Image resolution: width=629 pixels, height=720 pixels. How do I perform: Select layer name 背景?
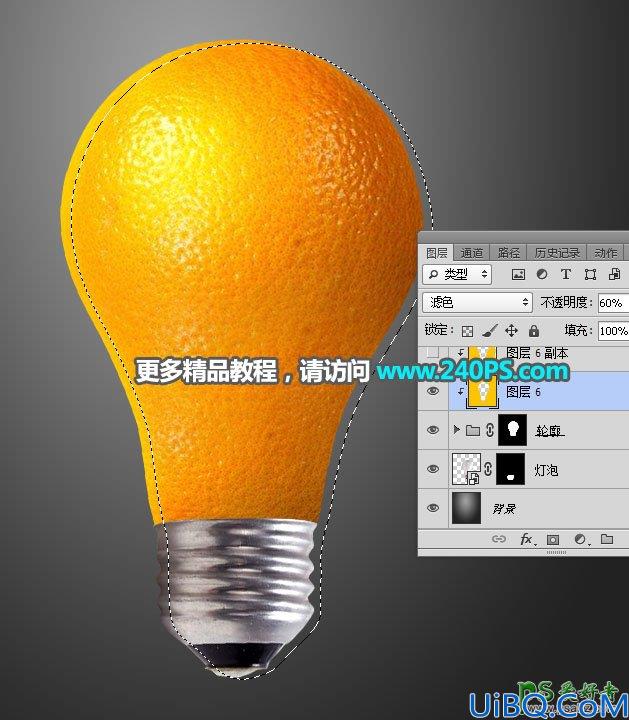pos(504,508)
